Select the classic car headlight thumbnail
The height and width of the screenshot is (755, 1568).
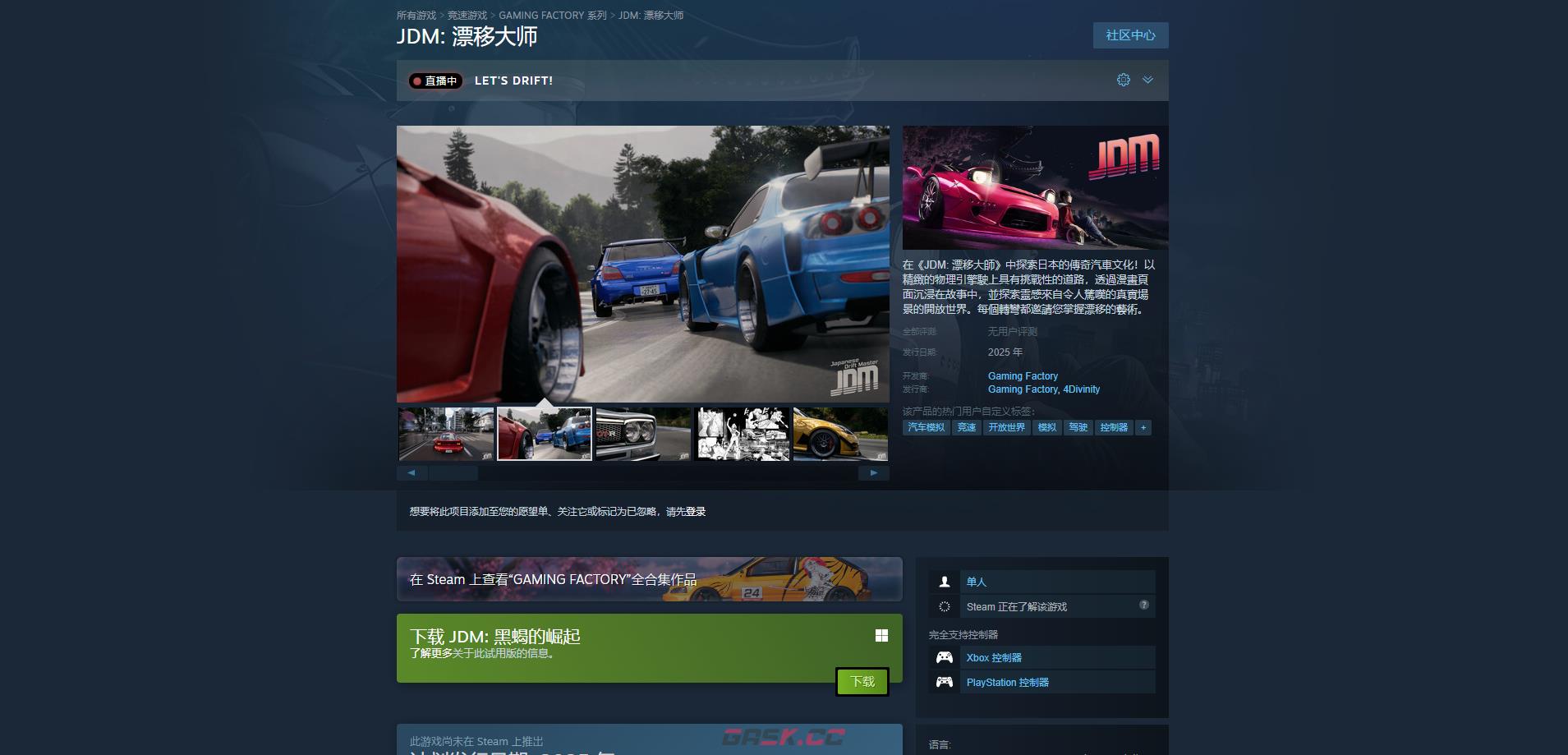643,434
